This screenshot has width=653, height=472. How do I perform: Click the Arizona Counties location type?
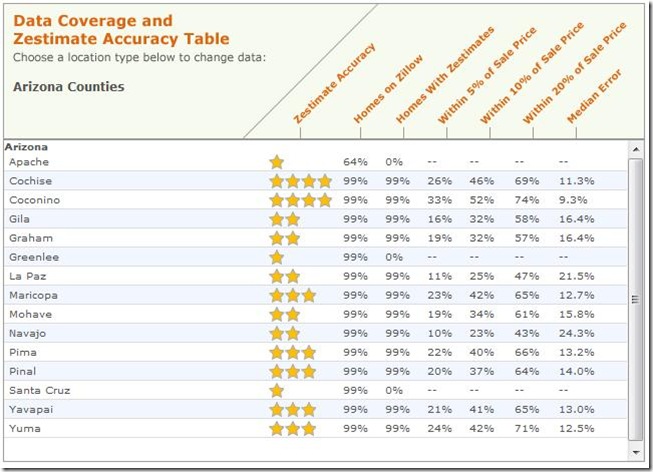(69, 87)
